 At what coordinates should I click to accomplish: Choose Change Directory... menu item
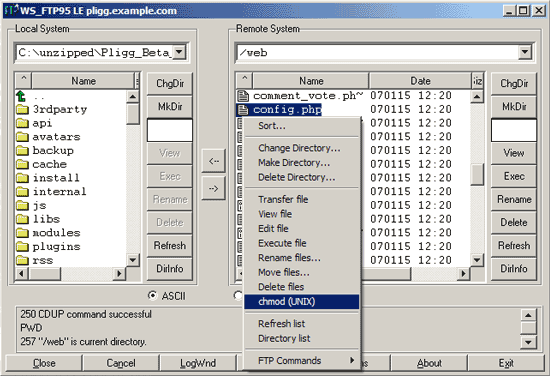click(x=302, y=148)
